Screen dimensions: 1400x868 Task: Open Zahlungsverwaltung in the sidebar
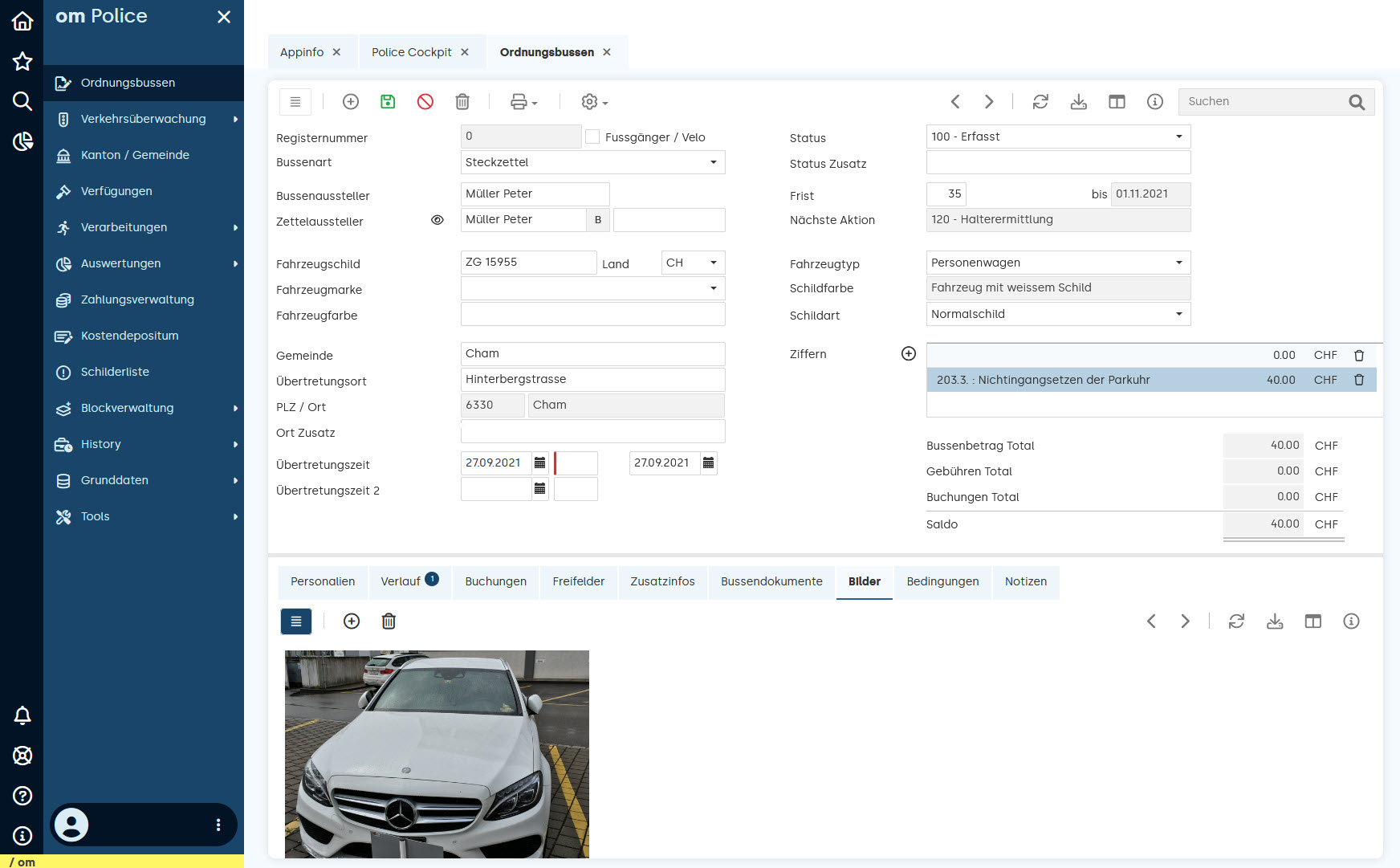pos(137,300)
